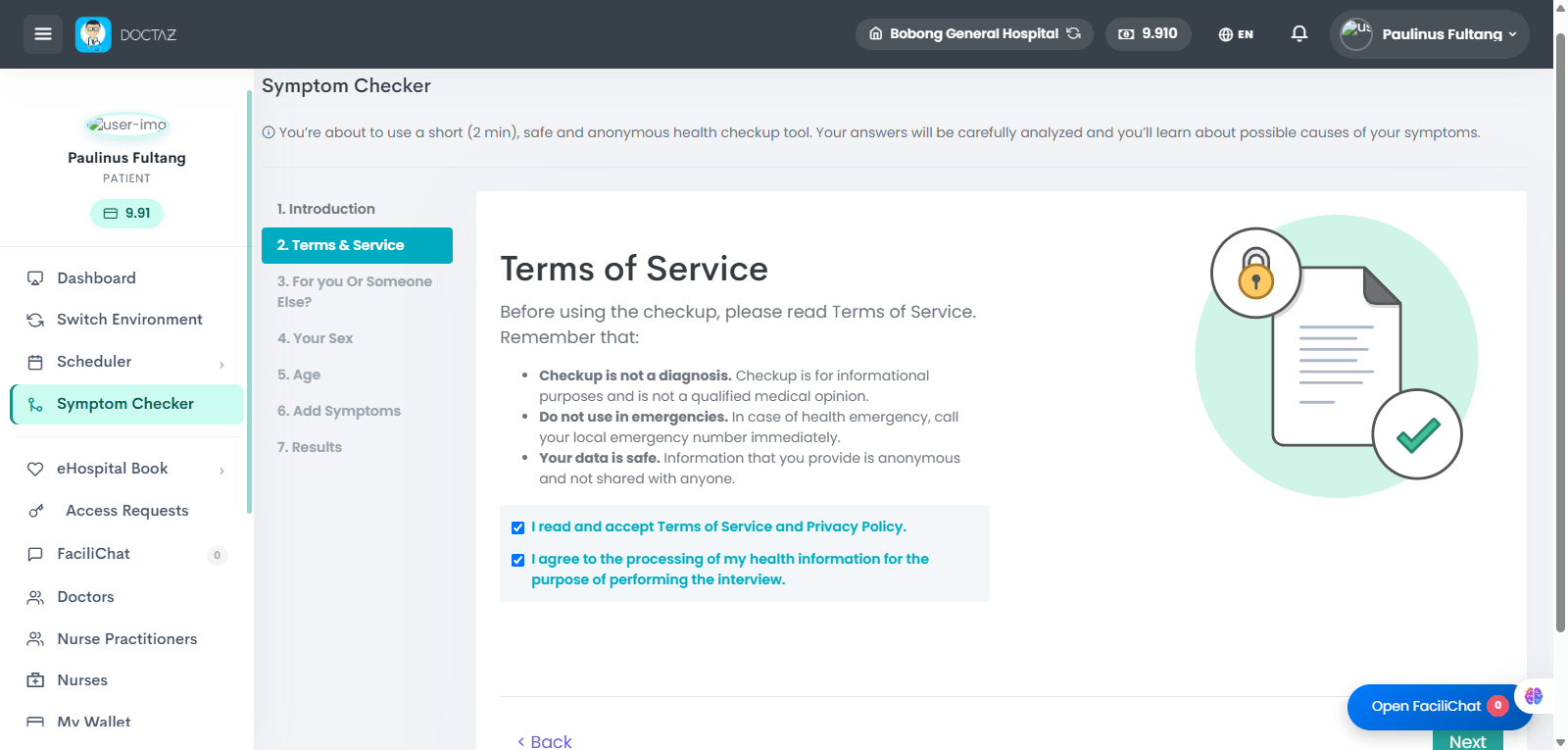Click the sidebar scrollbar
The height and width of the screenshot is (750, 1568).
pyautogui.click(x=250, y=302)
